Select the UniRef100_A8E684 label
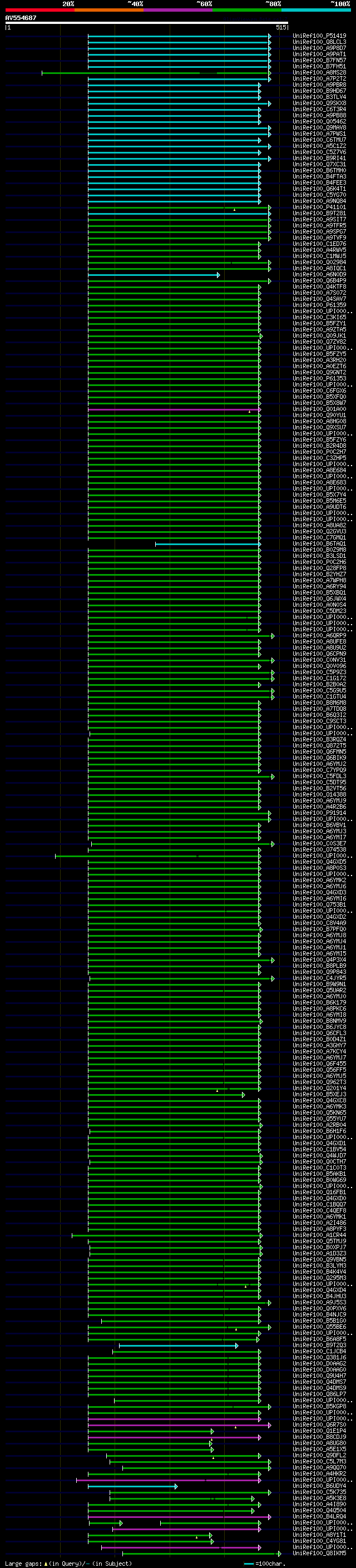This screenshot has height=1568, width=356. click(319, 470)
